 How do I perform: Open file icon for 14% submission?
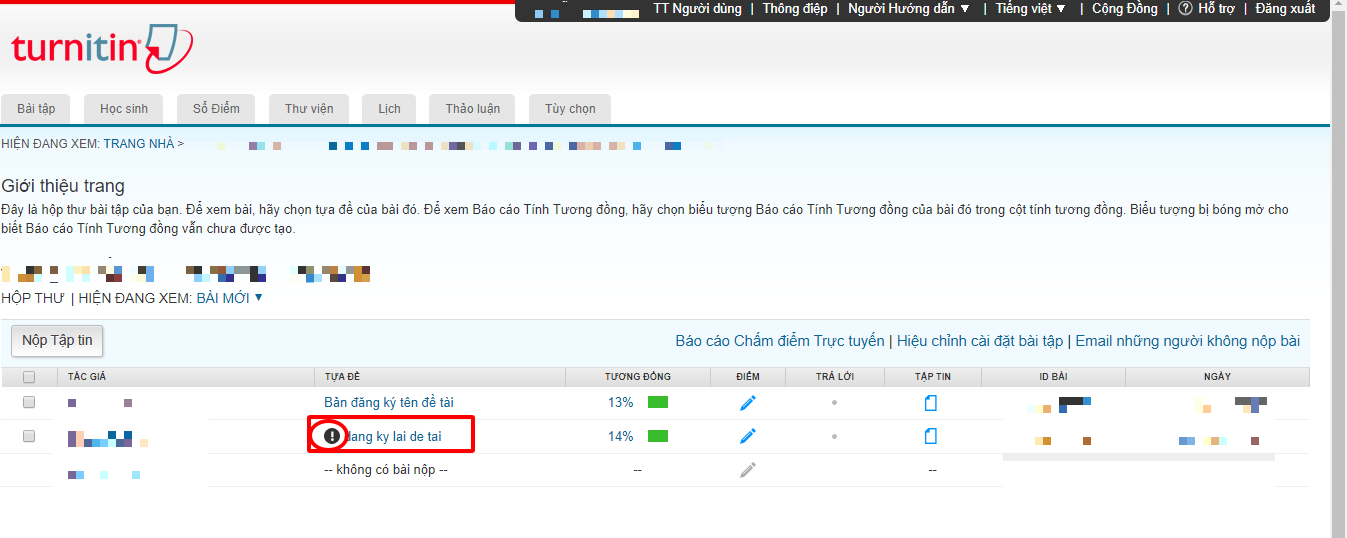(931, 436)
